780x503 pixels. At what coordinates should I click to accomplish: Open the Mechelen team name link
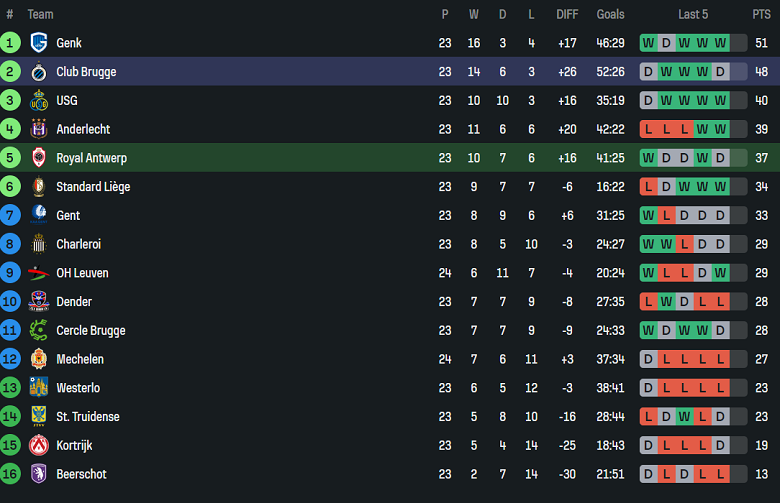[x=80, y=359]
